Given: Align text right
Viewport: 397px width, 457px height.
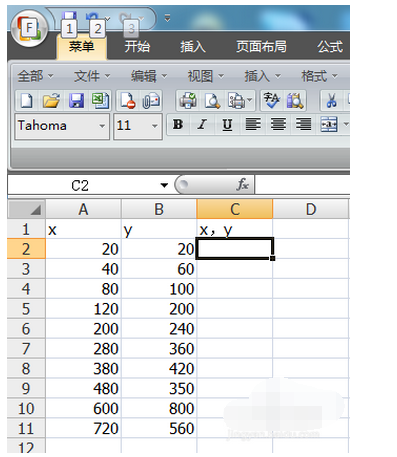Looking at the screenshot, I should point(303,125).
